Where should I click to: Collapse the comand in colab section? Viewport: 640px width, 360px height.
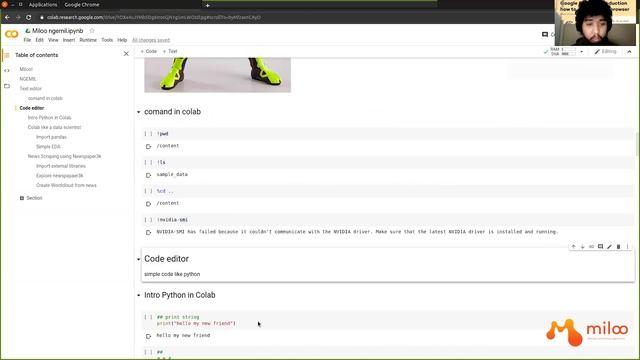[x=138, y=112]
